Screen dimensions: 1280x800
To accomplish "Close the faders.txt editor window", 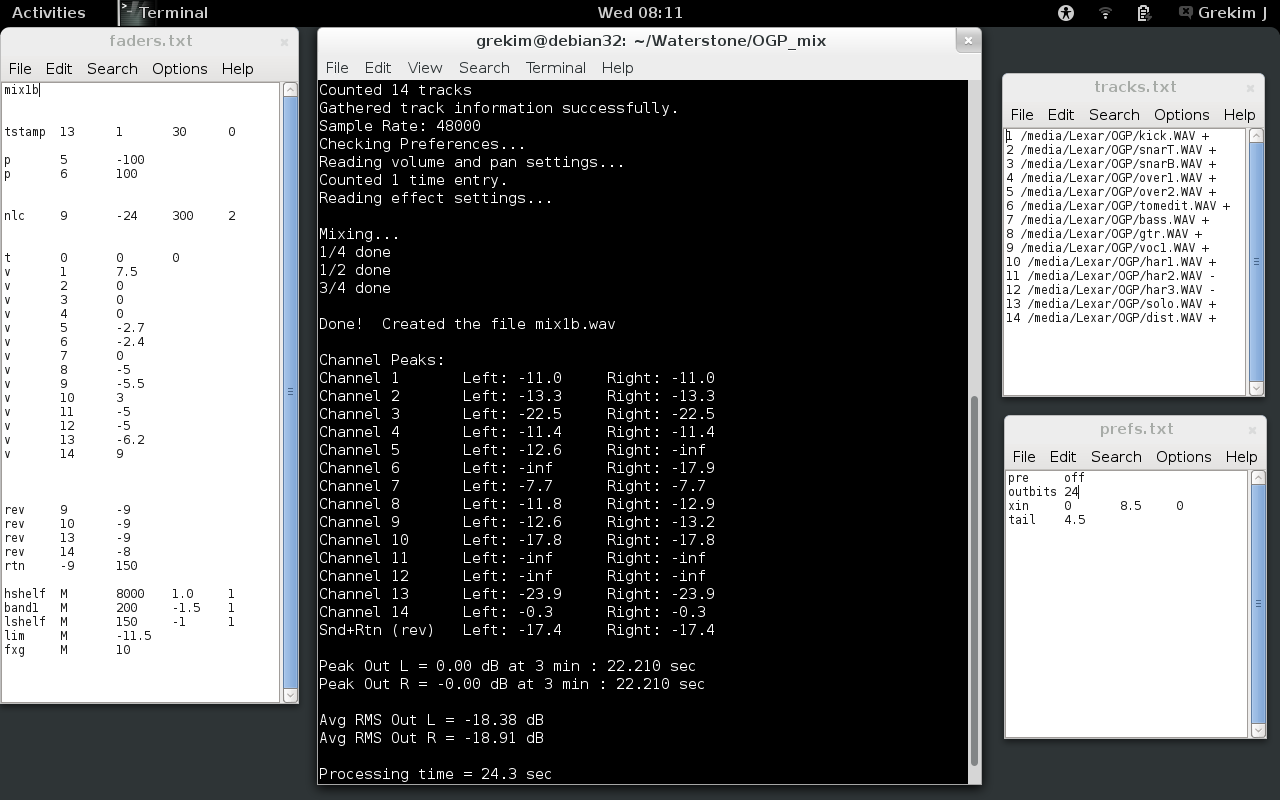I will click(284, 42).
